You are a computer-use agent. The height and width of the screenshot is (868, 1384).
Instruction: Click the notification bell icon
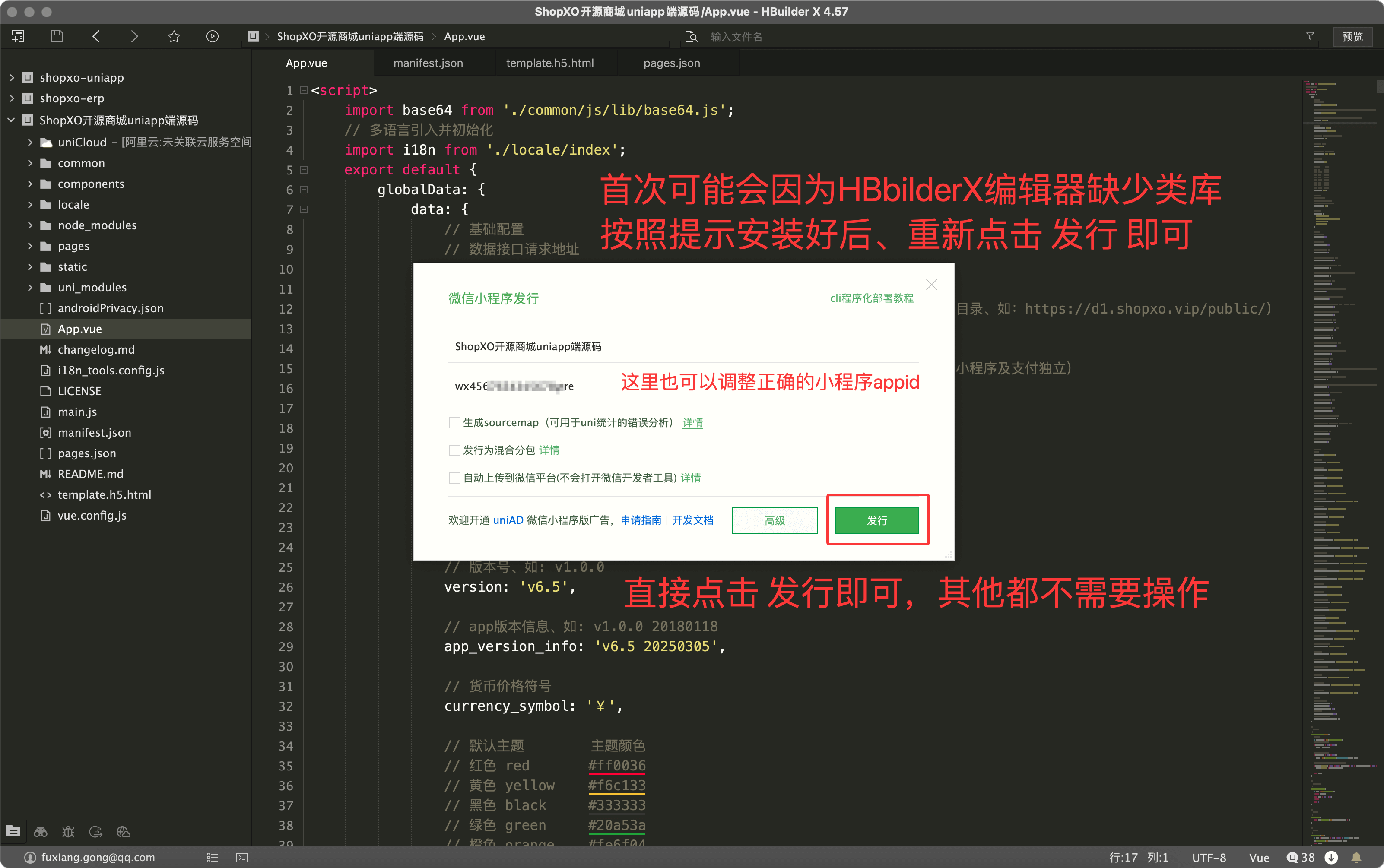[1356, 857]
